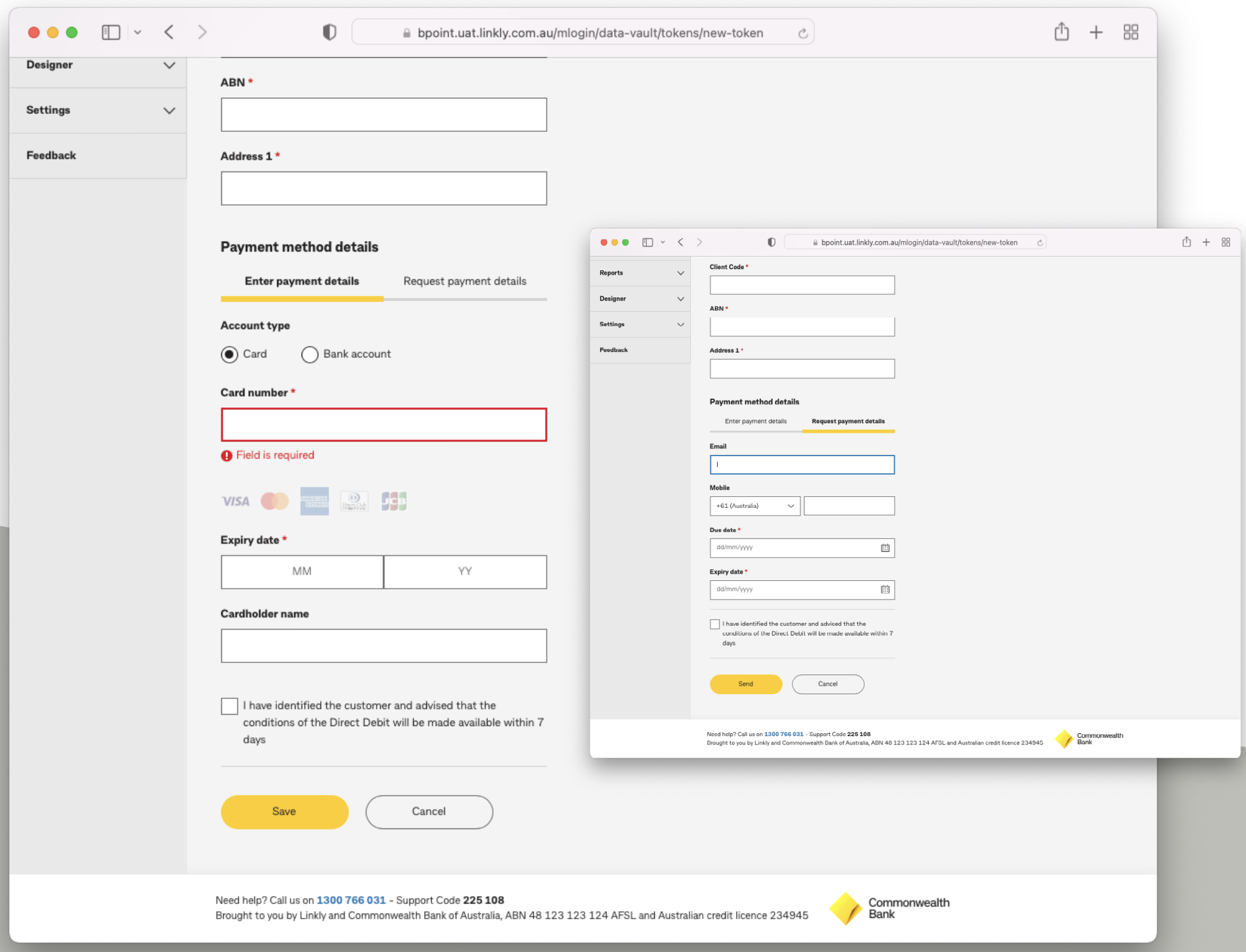Click the Save button
The image size is (1246, 952).
284,812
